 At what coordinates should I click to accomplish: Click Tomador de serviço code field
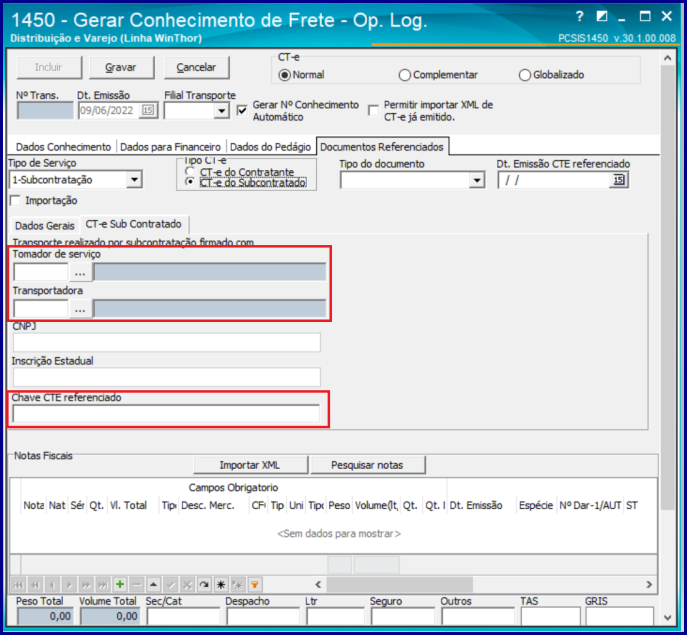pyautogui.click(x=41, y=273)
